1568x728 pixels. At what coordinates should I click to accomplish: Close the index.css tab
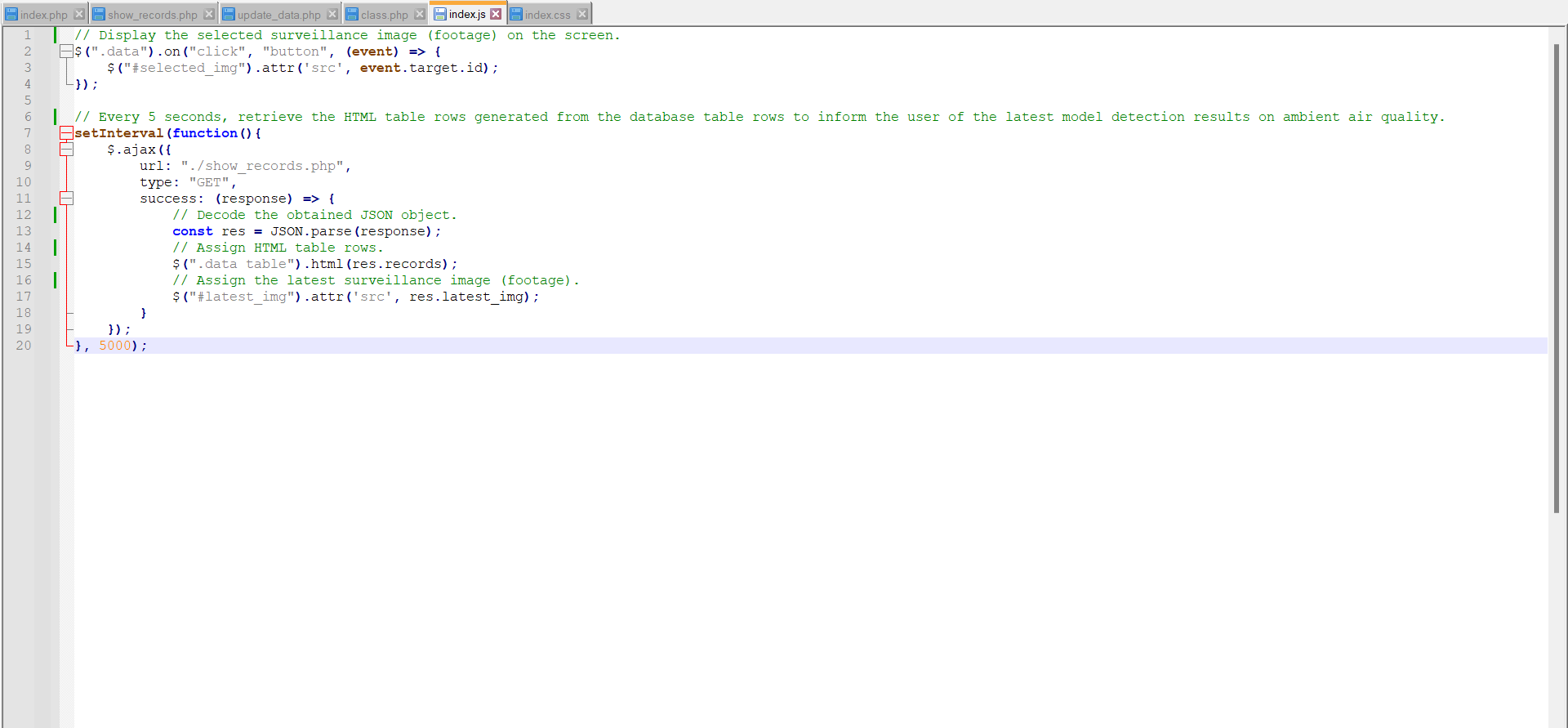point(582,15)
